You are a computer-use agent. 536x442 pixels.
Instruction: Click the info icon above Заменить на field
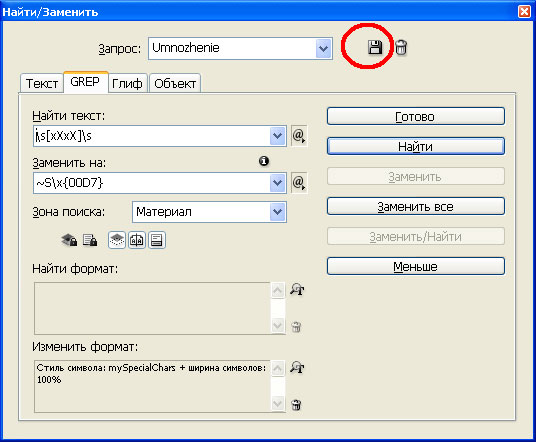coord(264,161)
